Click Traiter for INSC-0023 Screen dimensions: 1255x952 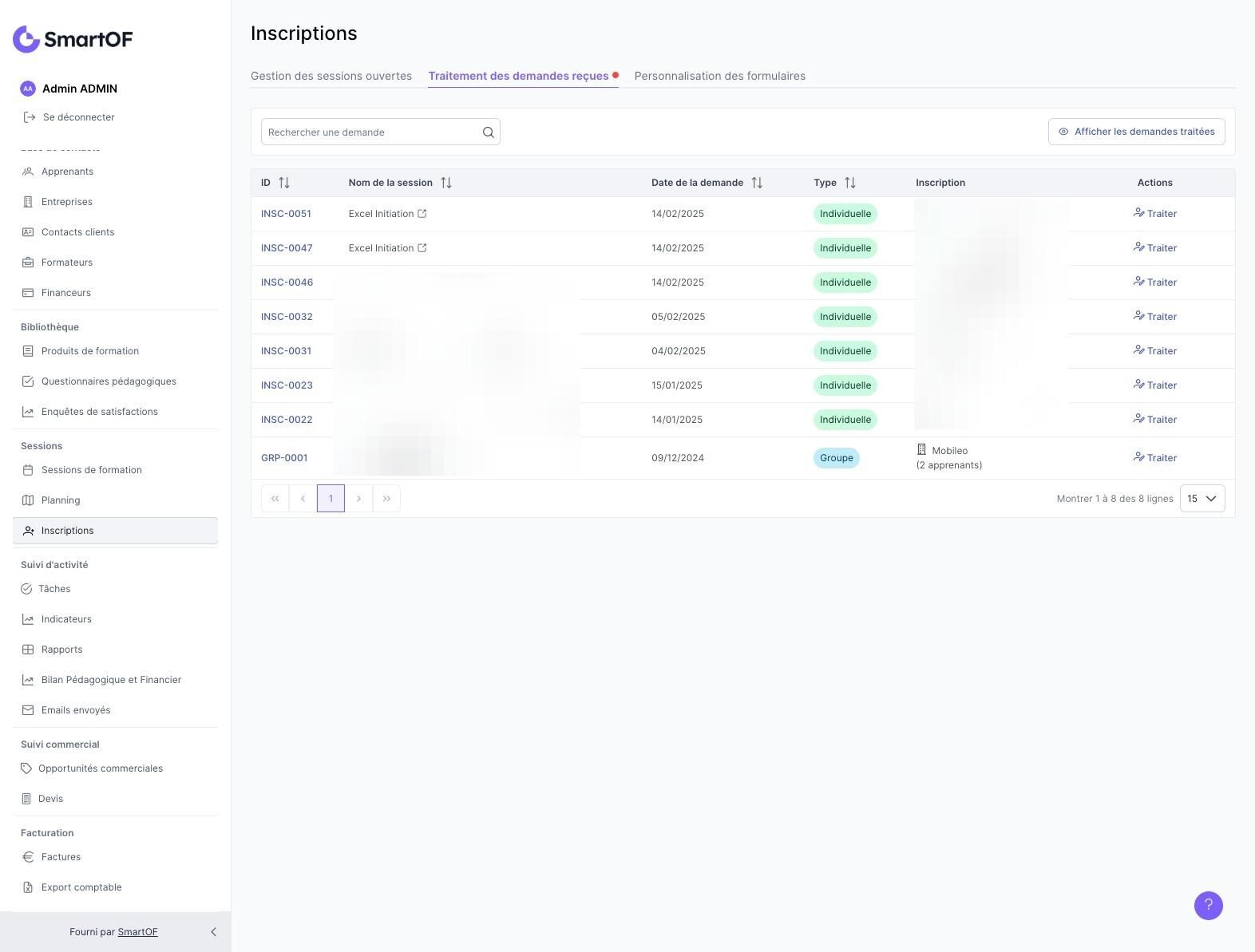(1155, 385)
